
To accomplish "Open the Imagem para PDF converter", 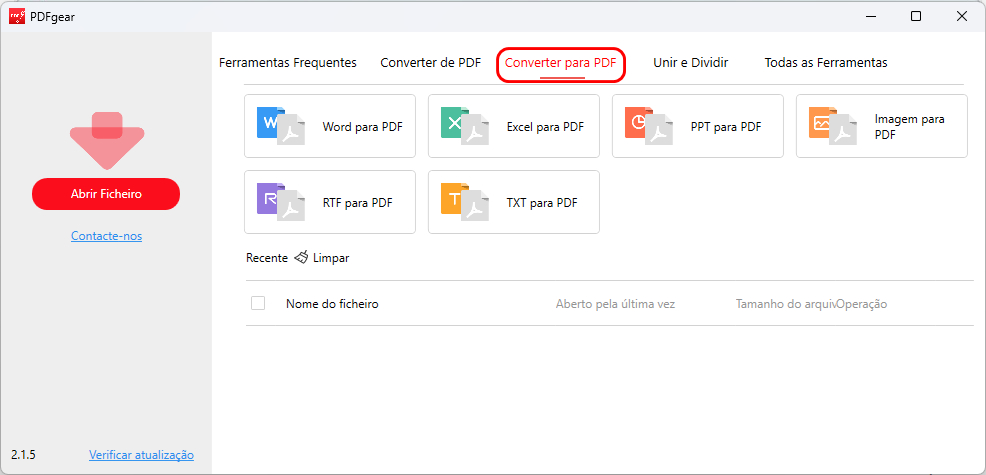I will pos(882,126).
